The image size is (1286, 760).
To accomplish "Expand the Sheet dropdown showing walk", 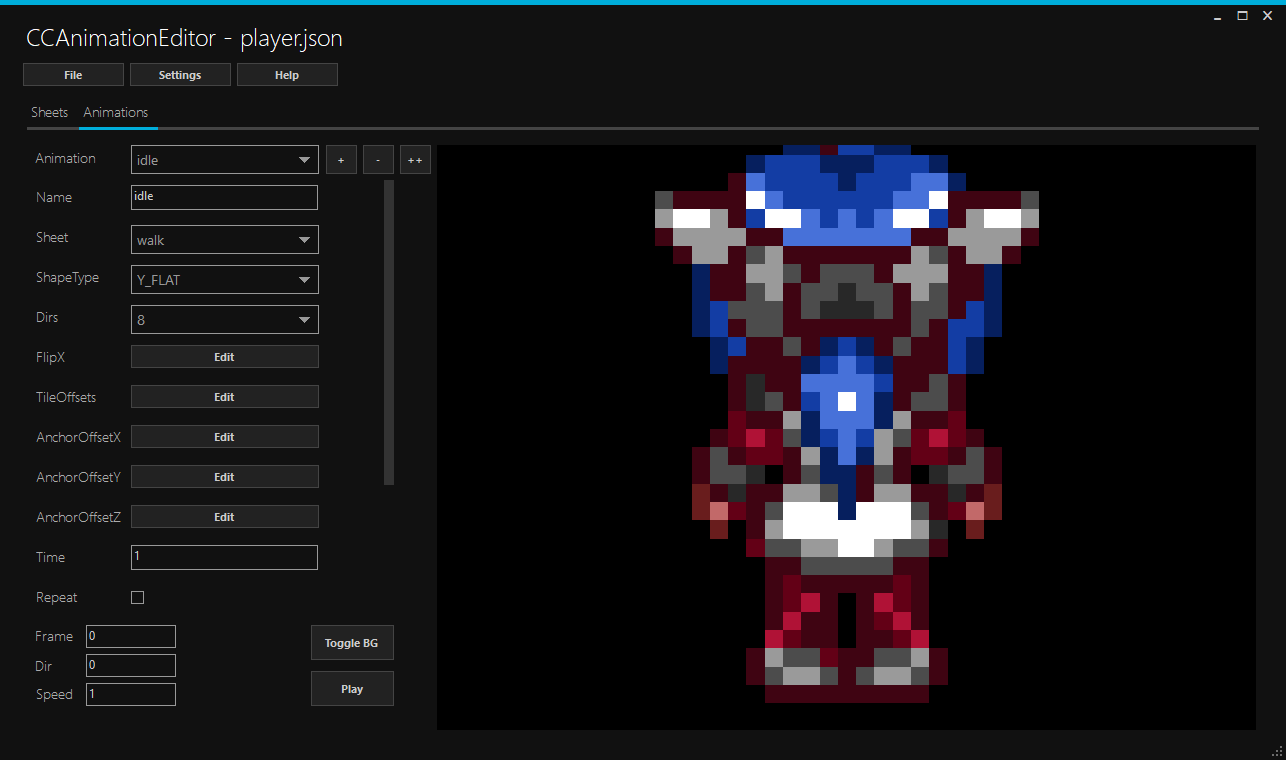I will (x=225, y=240).
